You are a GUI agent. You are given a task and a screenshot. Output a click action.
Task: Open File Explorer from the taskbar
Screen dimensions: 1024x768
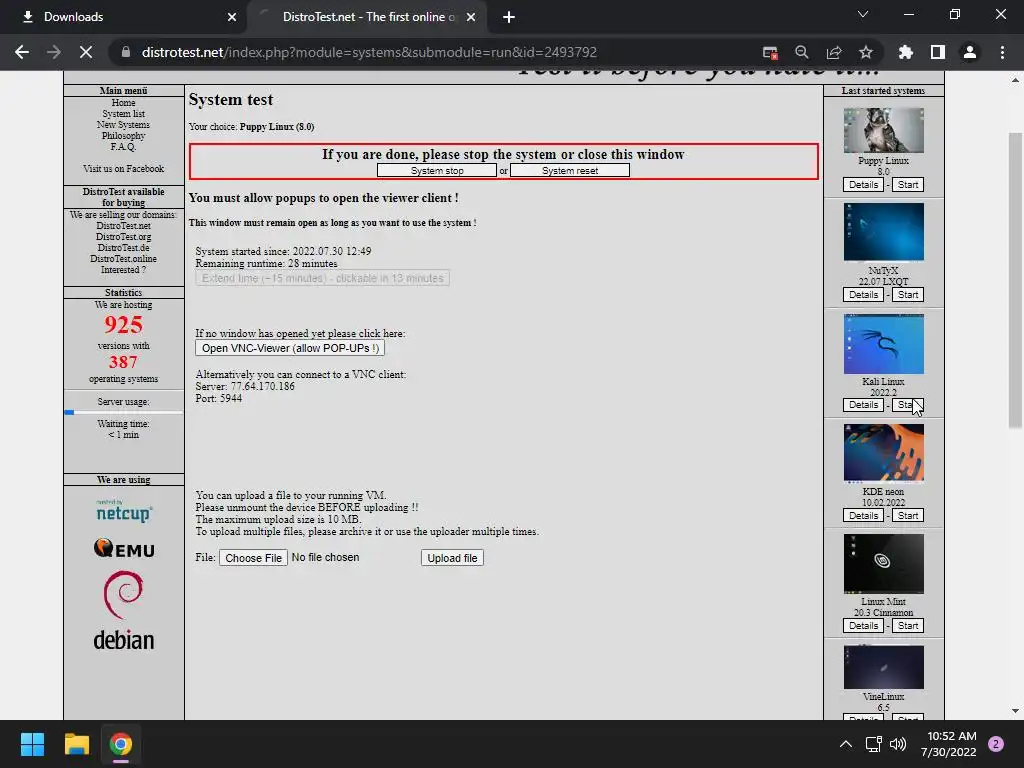click(x=76, y=744)
